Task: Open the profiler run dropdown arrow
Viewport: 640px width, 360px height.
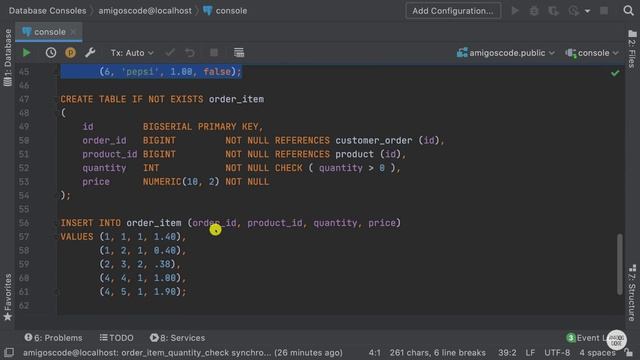Action: pos(587,11)
